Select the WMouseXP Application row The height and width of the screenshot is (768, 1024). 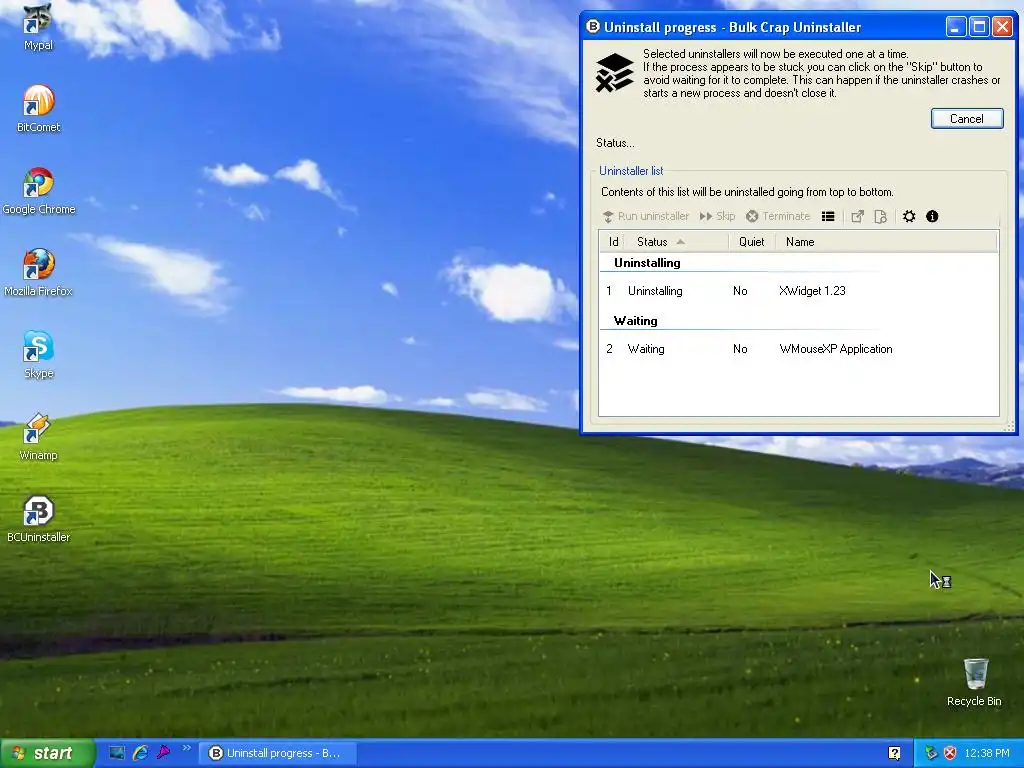(798, 349)
